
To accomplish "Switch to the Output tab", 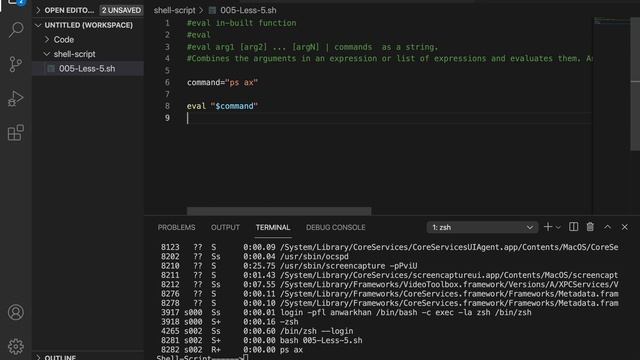I will [225, 227].
